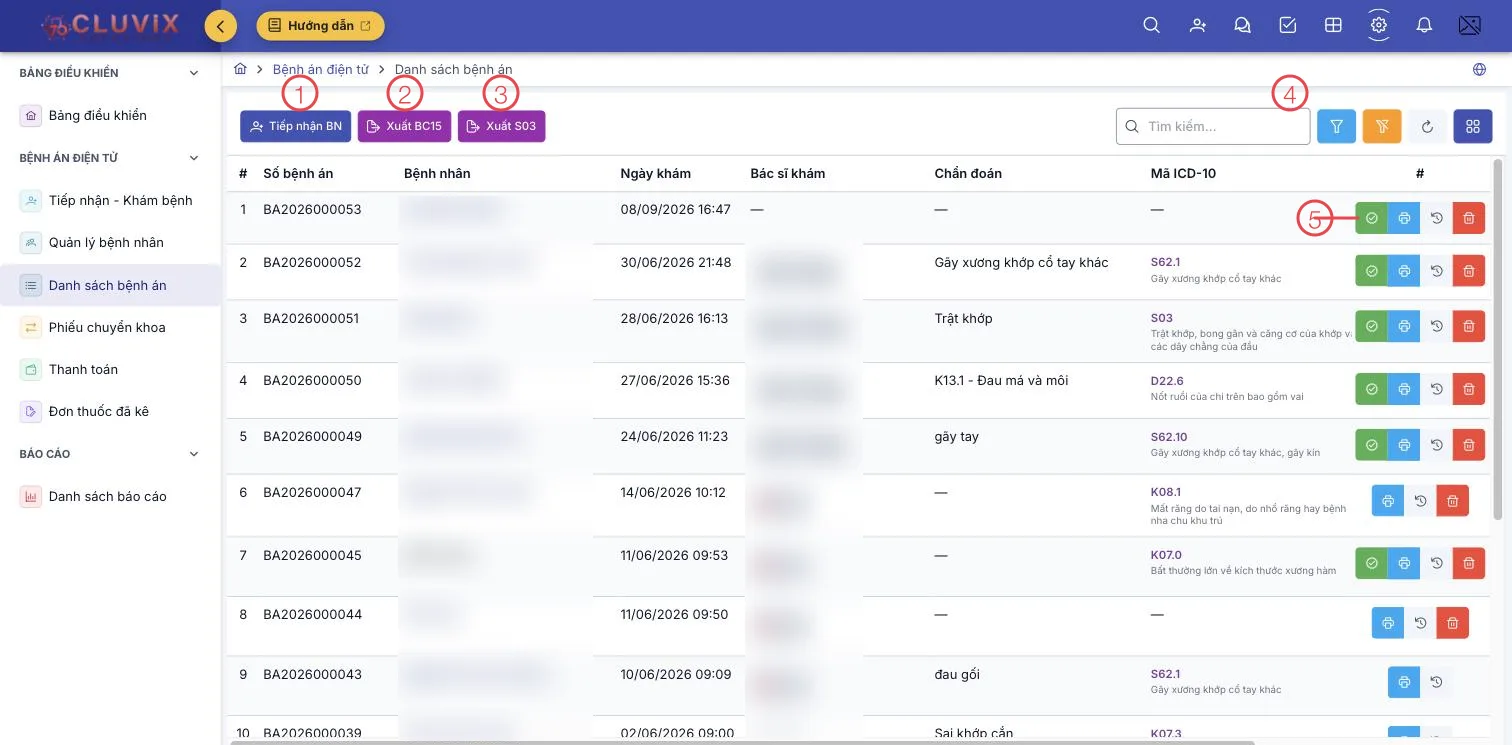This screenshot has width=1512, height=745.
Task: View history of record BA2026000043
Action: point(1436,682)
